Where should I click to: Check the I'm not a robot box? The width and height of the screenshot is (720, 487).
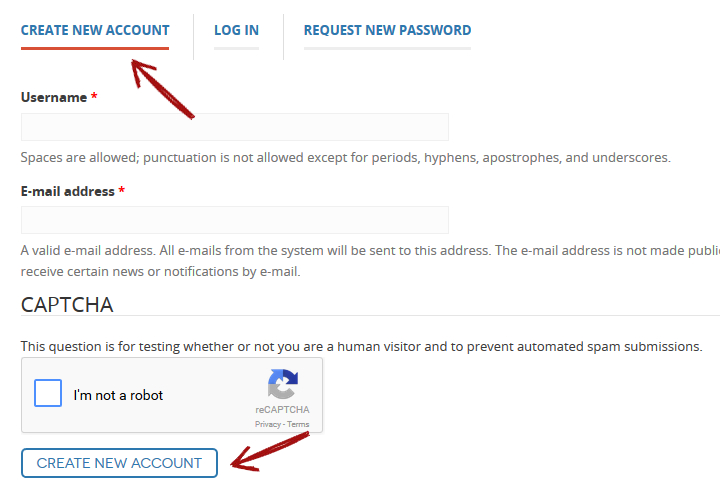click(x=48, y=393)
